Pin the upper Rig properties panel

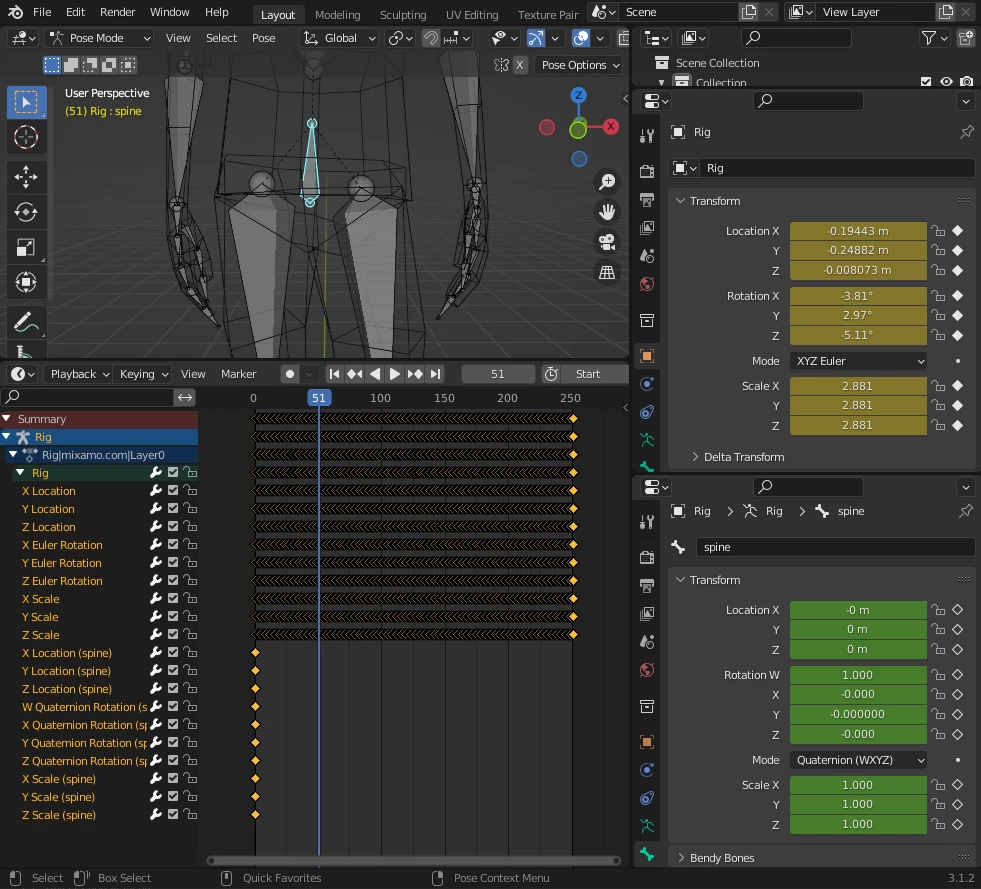pos(967,132)
